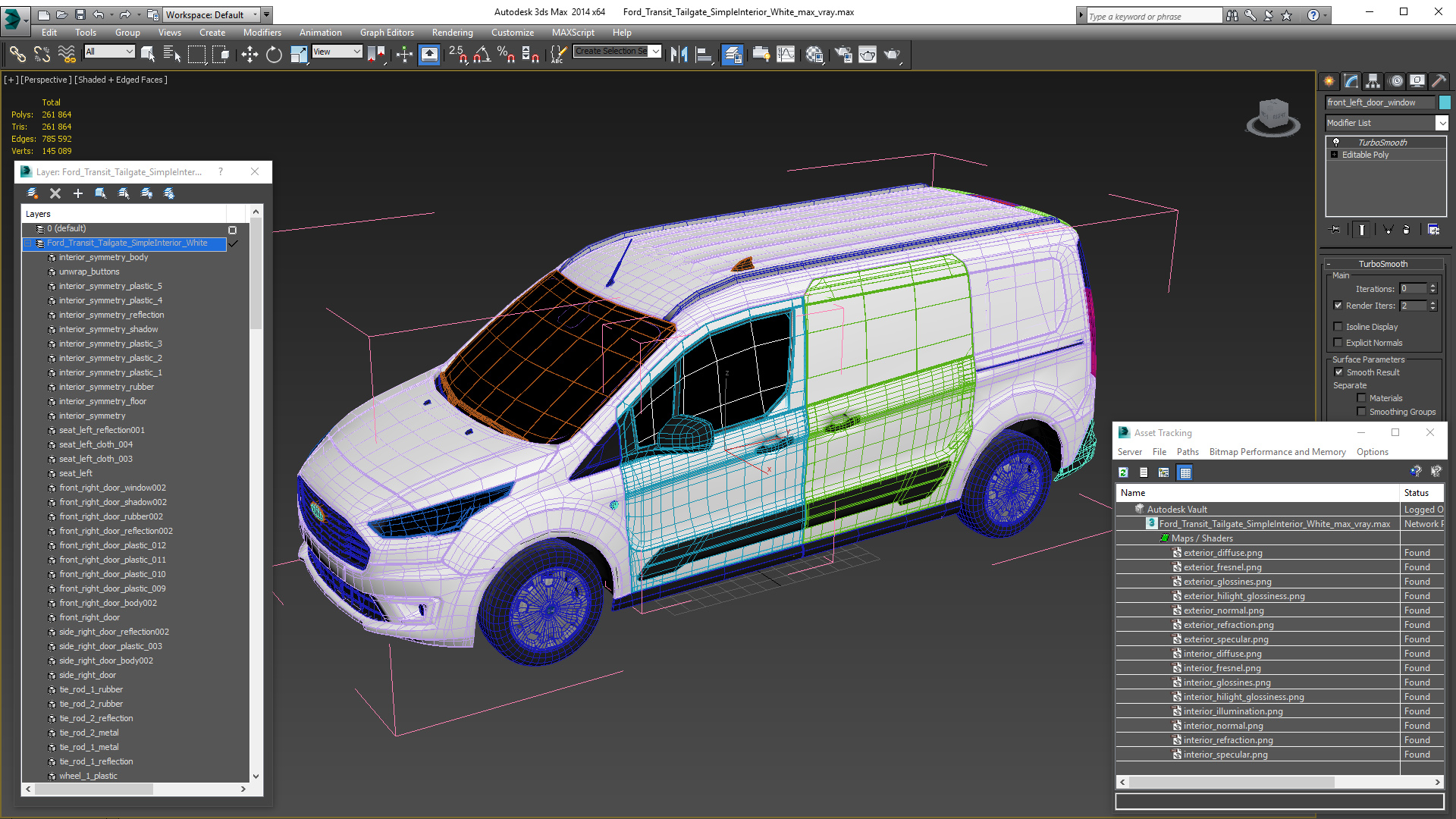Viewport: 1456px width, 819px height.
Task: Toggle Smooth Result checkbox
Action: [x=1338, y=372]
